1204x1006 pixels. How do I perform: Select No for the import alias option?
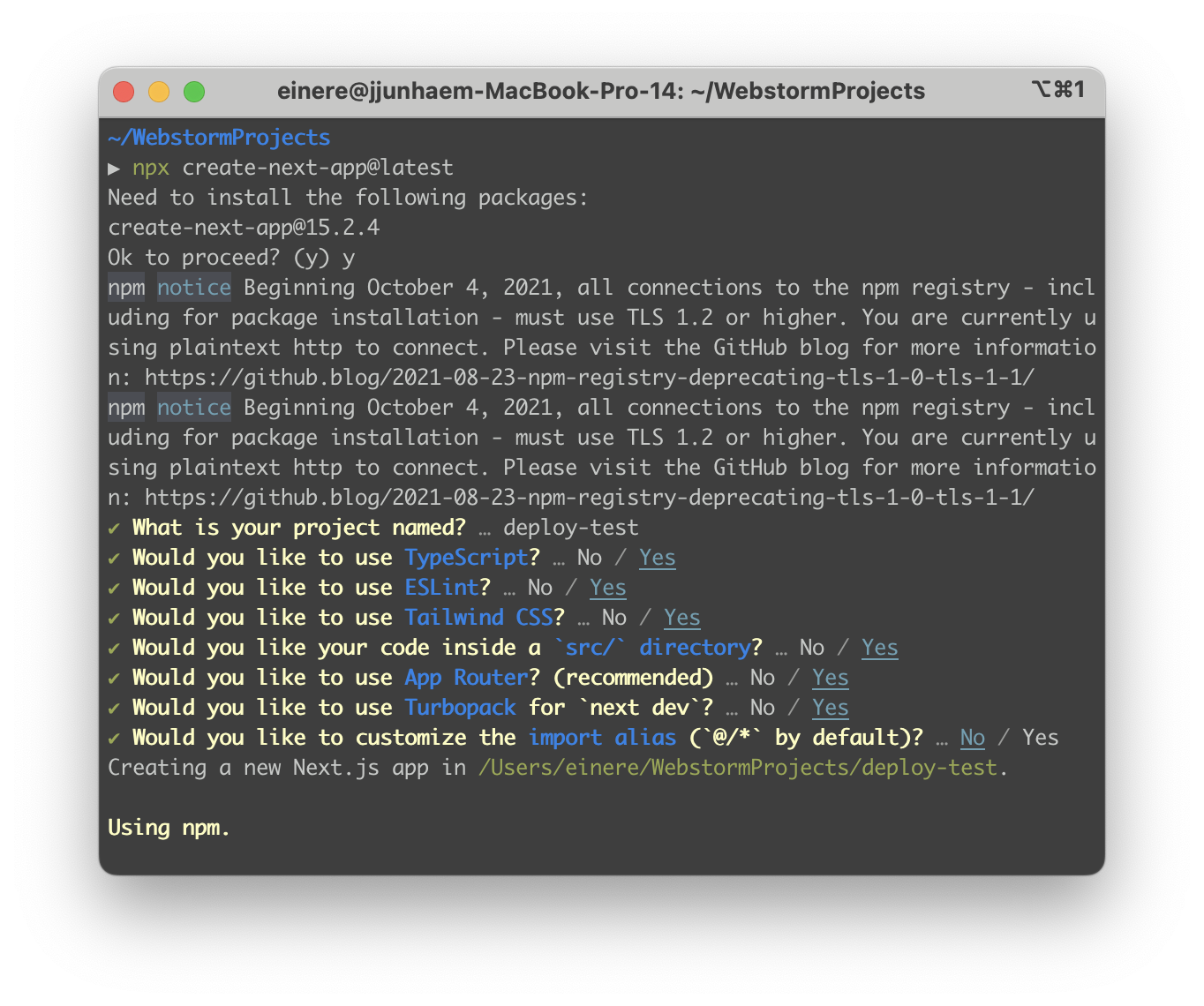(972, 738)
